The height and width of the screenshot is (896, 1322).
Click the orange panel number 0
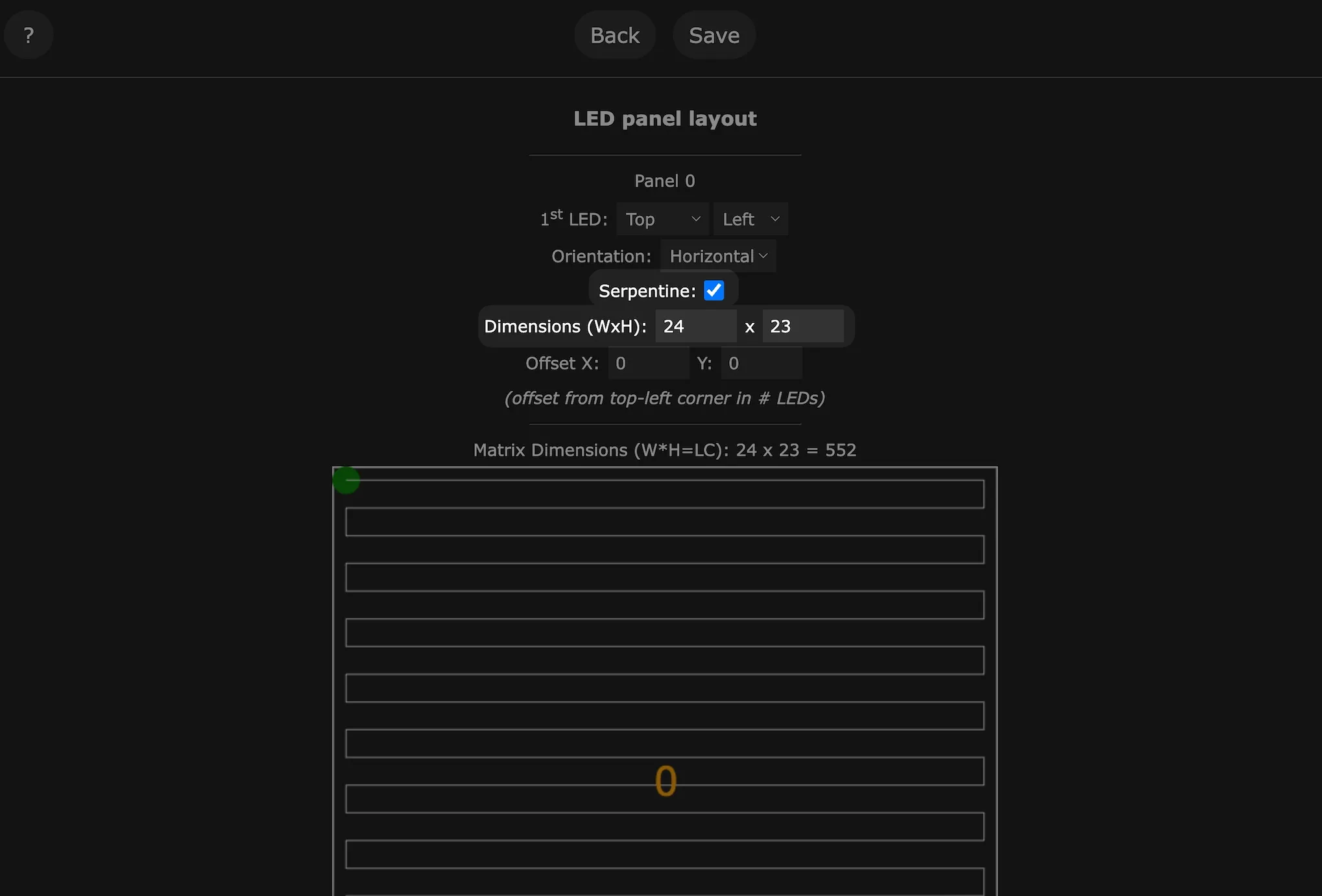666,781
